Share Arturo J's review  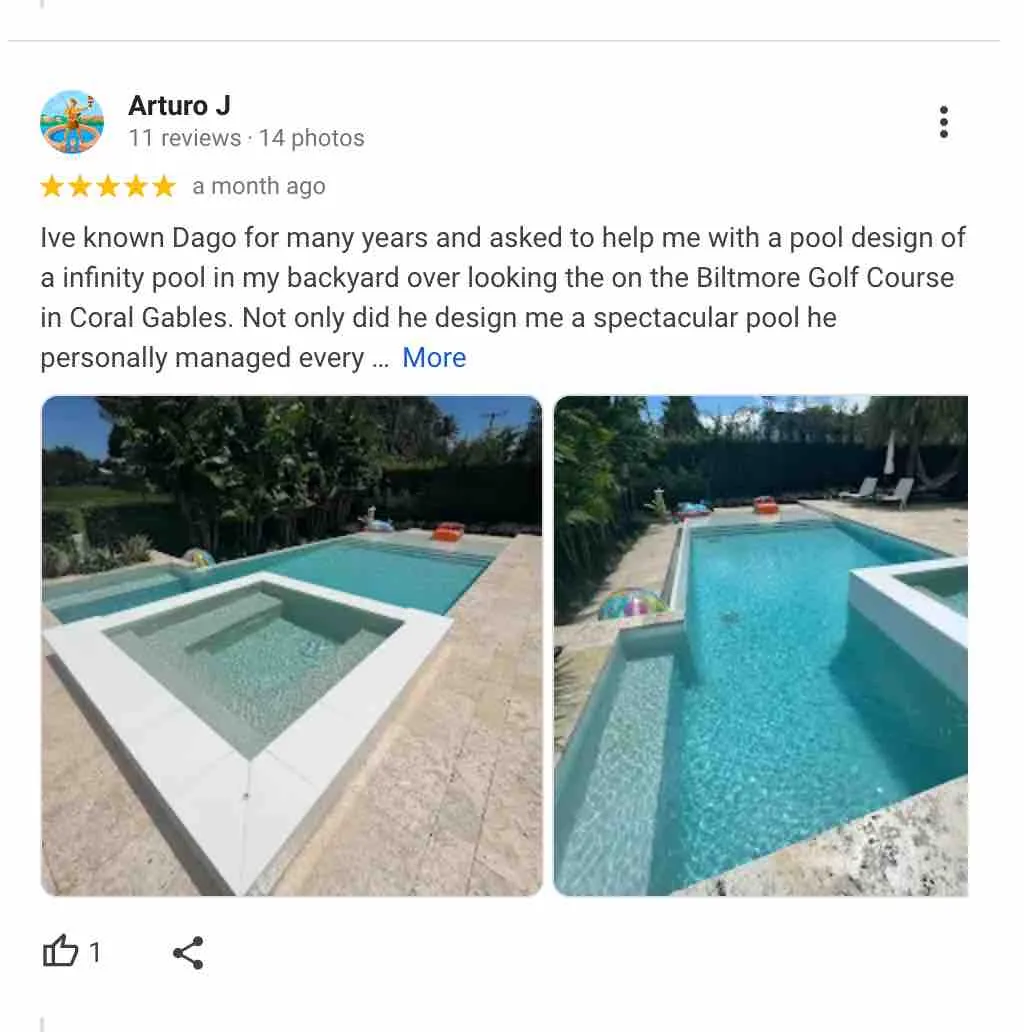188,952
